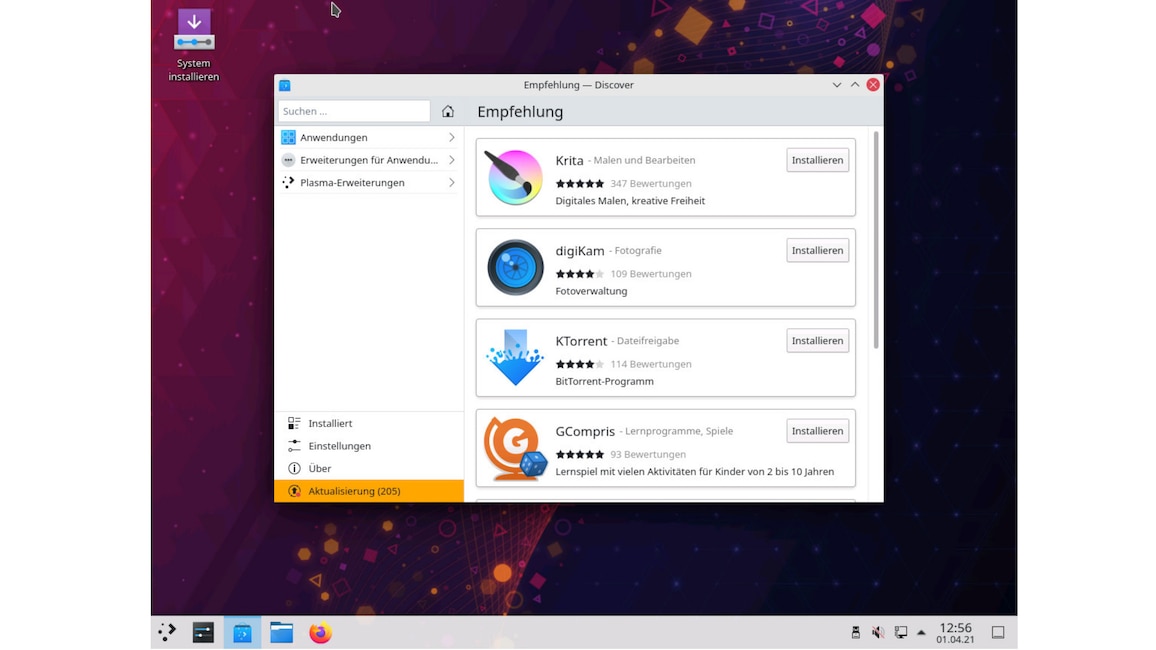Open Discover's Home page icon
Screen dimensions: 1156x650
pos(448,111)
